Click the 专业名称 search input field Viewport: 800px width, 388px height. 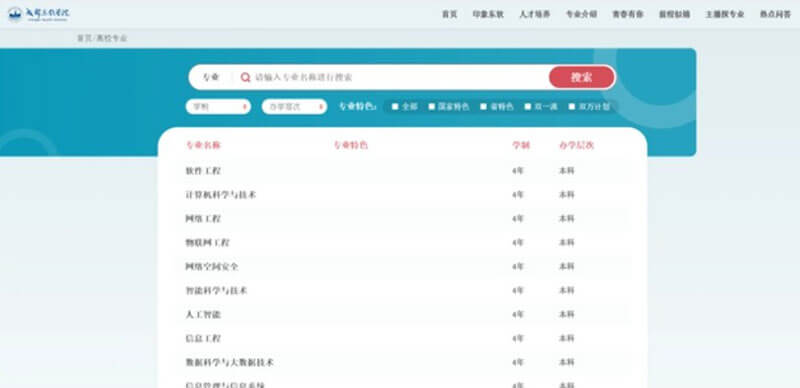click(401, 78)
